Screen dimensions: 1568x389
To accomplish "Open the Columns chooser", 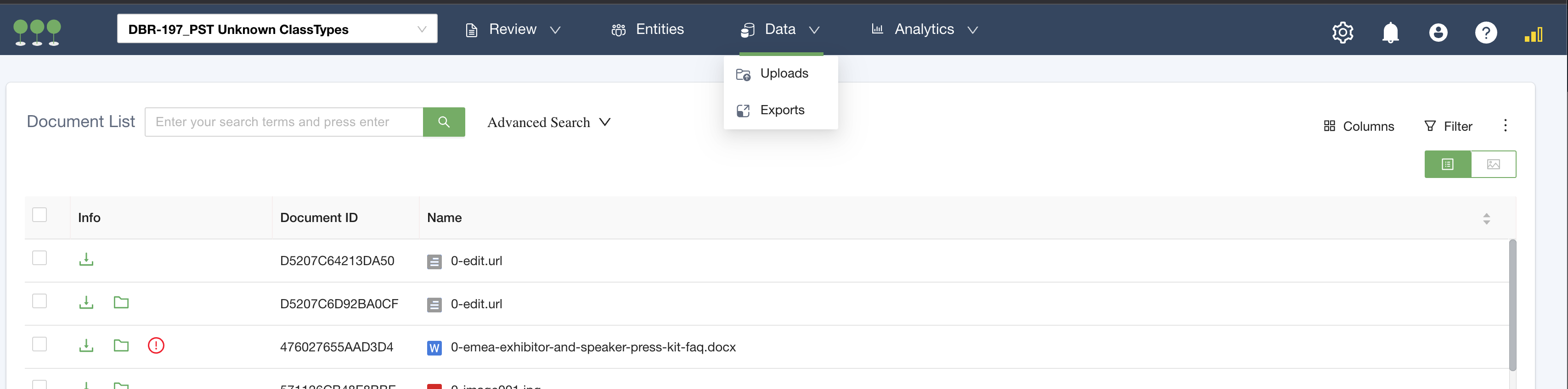I will [1359, 126].
